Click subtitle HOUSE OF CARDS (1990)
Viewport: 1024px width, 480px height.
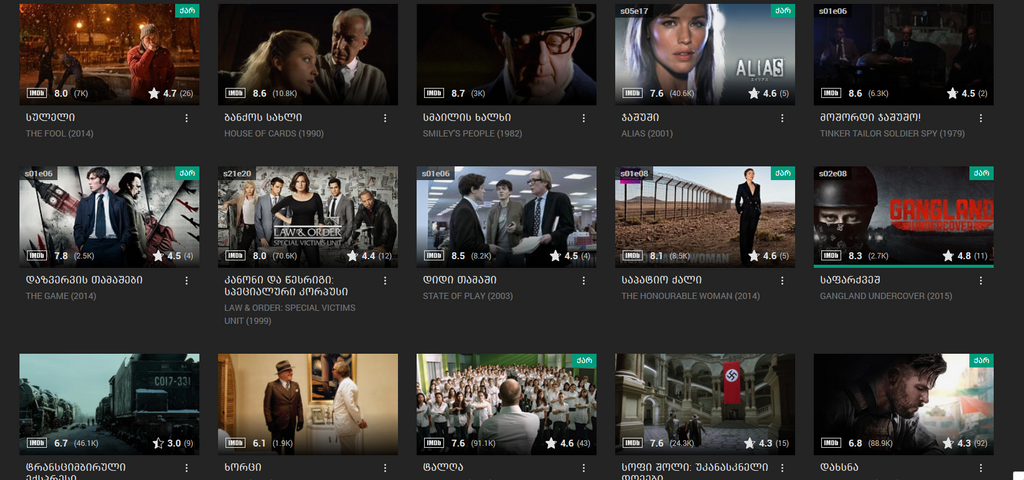tap(274, 134)
